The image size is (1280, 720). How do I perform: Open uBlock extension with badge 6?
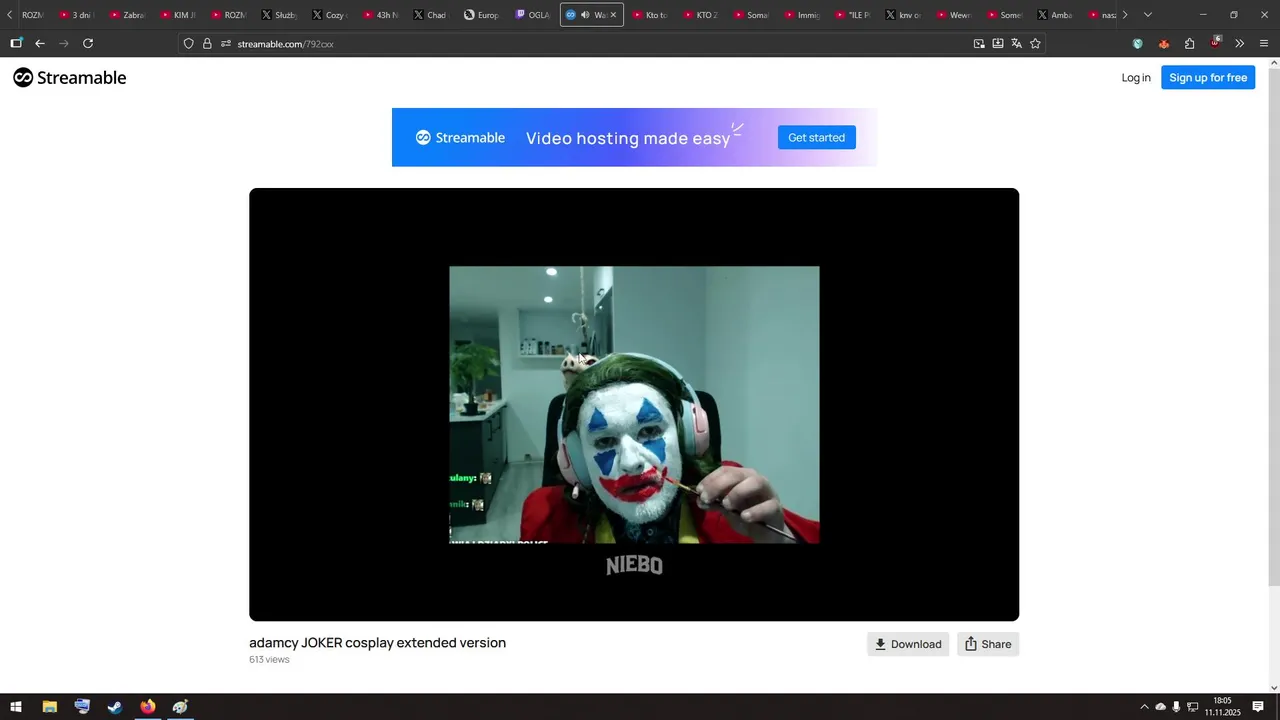(1215, 43)
